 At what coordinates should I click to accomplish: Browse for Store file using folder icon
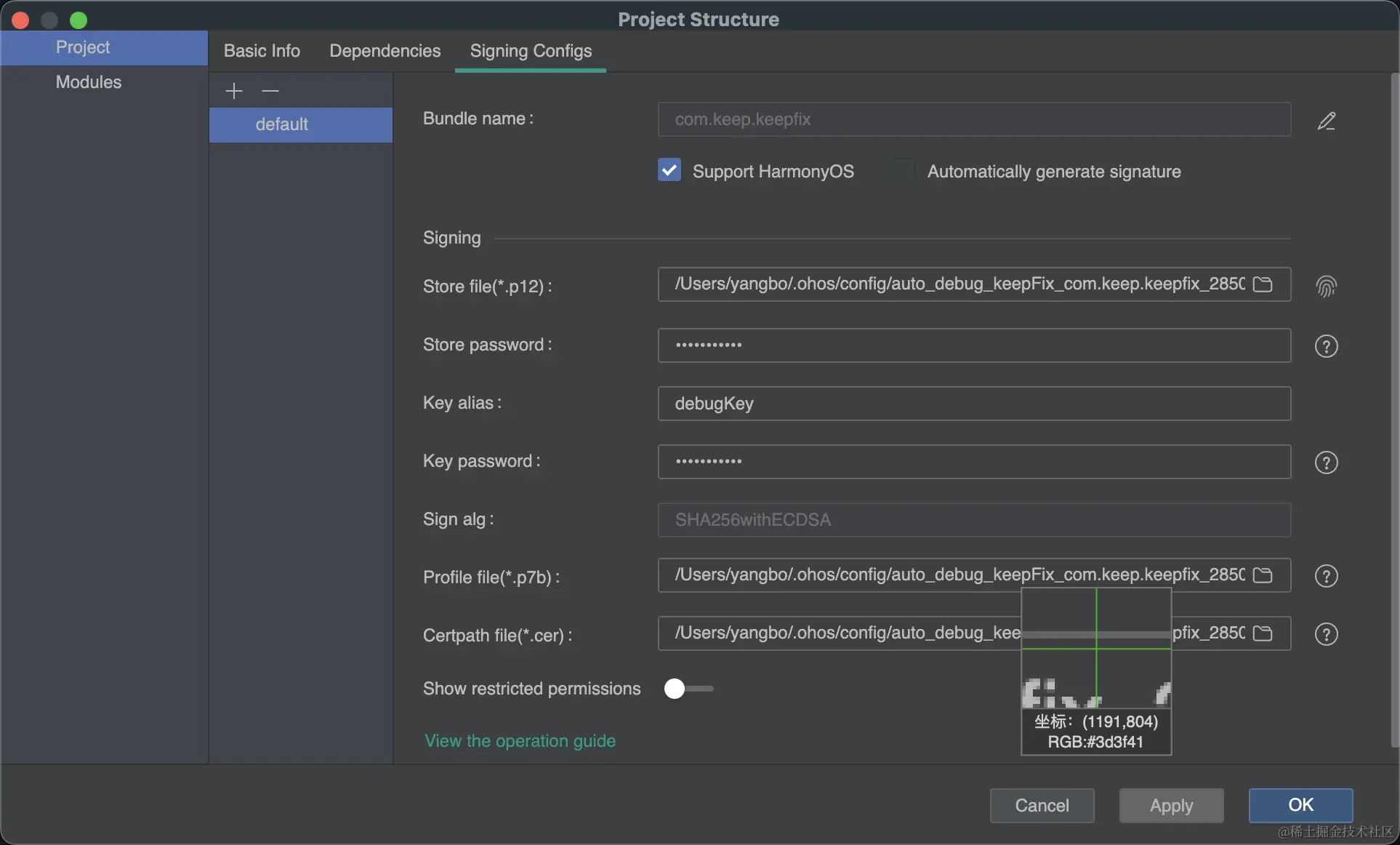1263,284
